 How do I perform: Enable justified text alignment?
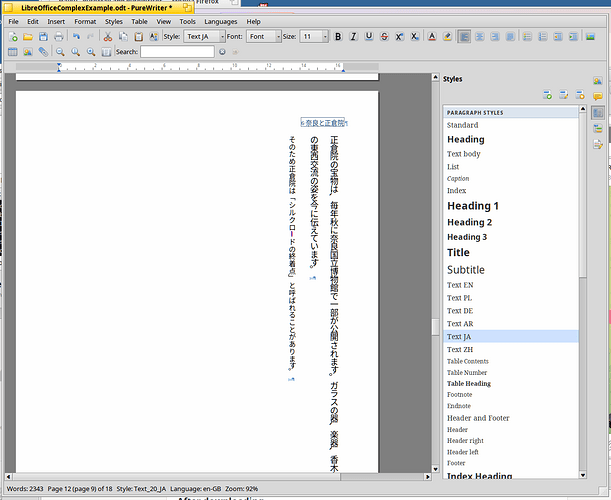(510, 37)
